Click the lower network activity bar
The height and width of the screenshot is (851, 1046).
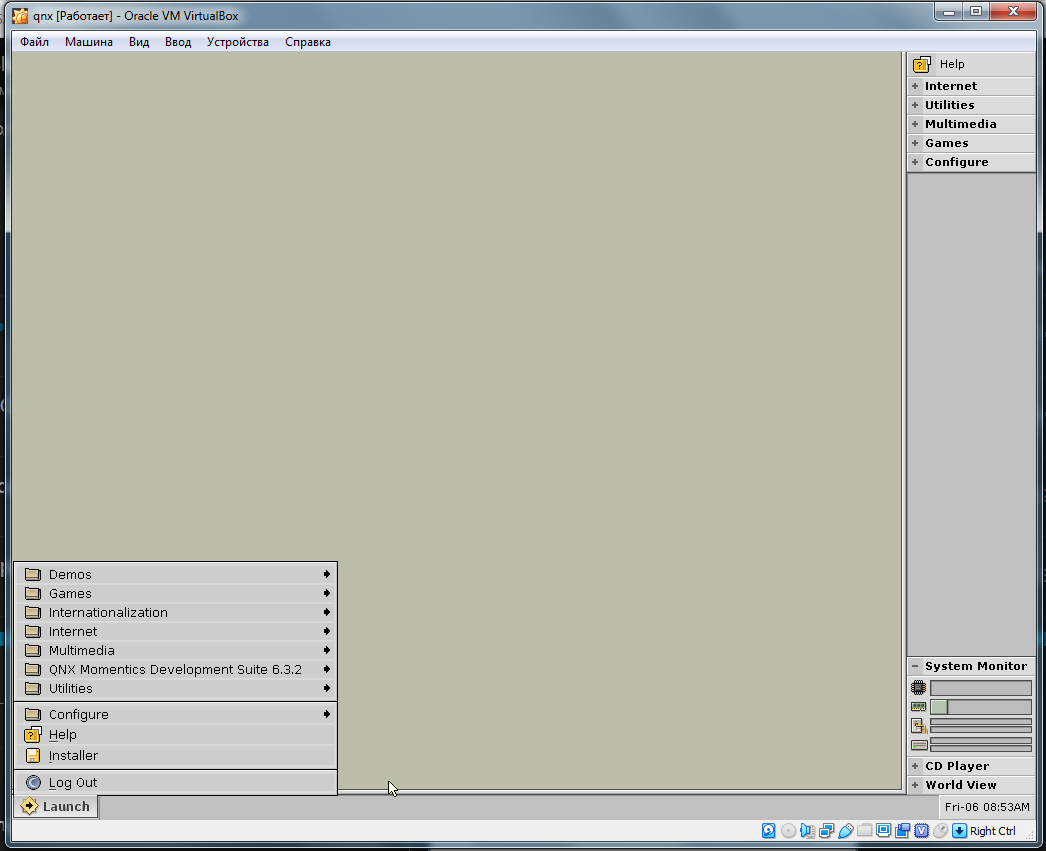(981, 730)
